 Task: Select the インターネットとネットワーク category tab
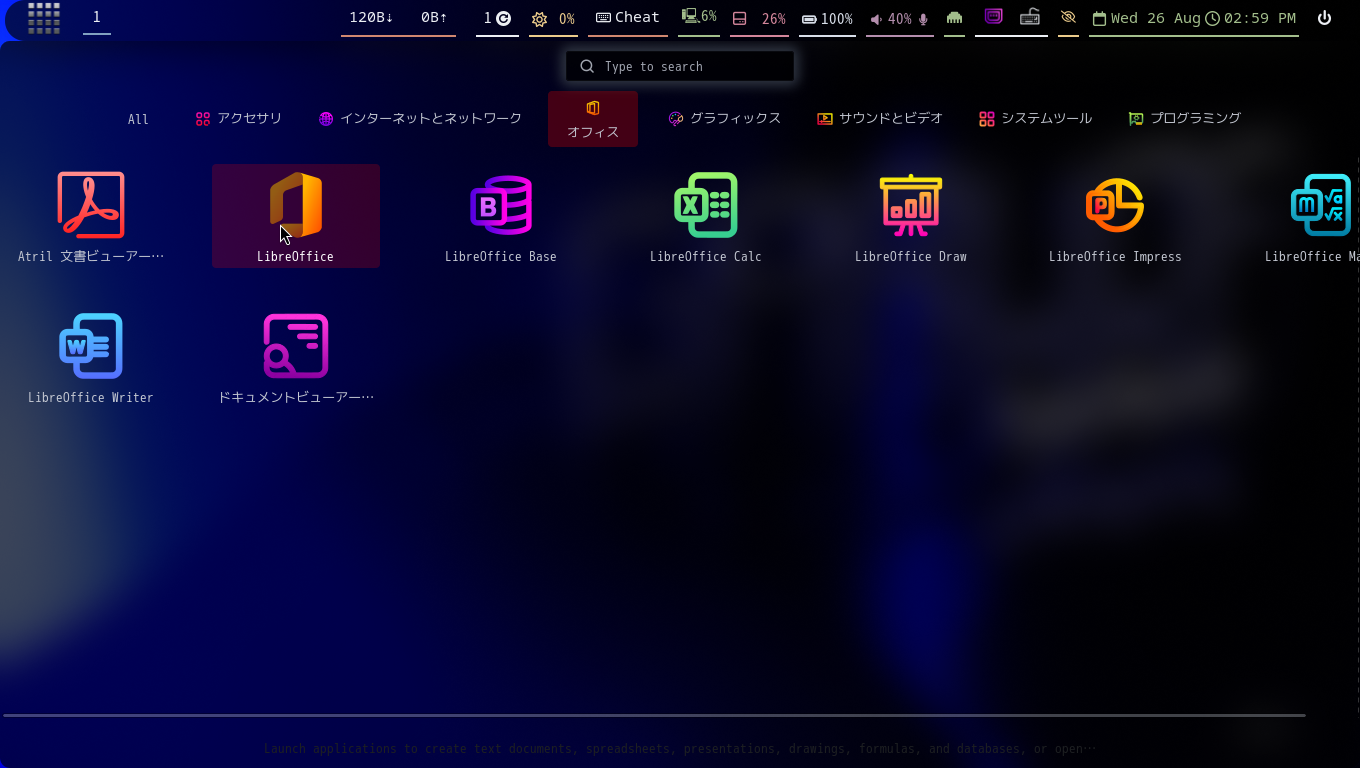420,118
